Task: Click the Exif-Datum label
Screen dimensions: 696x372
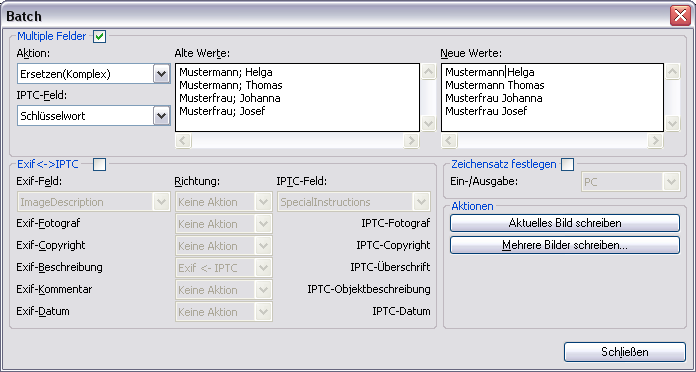Action: [x=43, y=311]
